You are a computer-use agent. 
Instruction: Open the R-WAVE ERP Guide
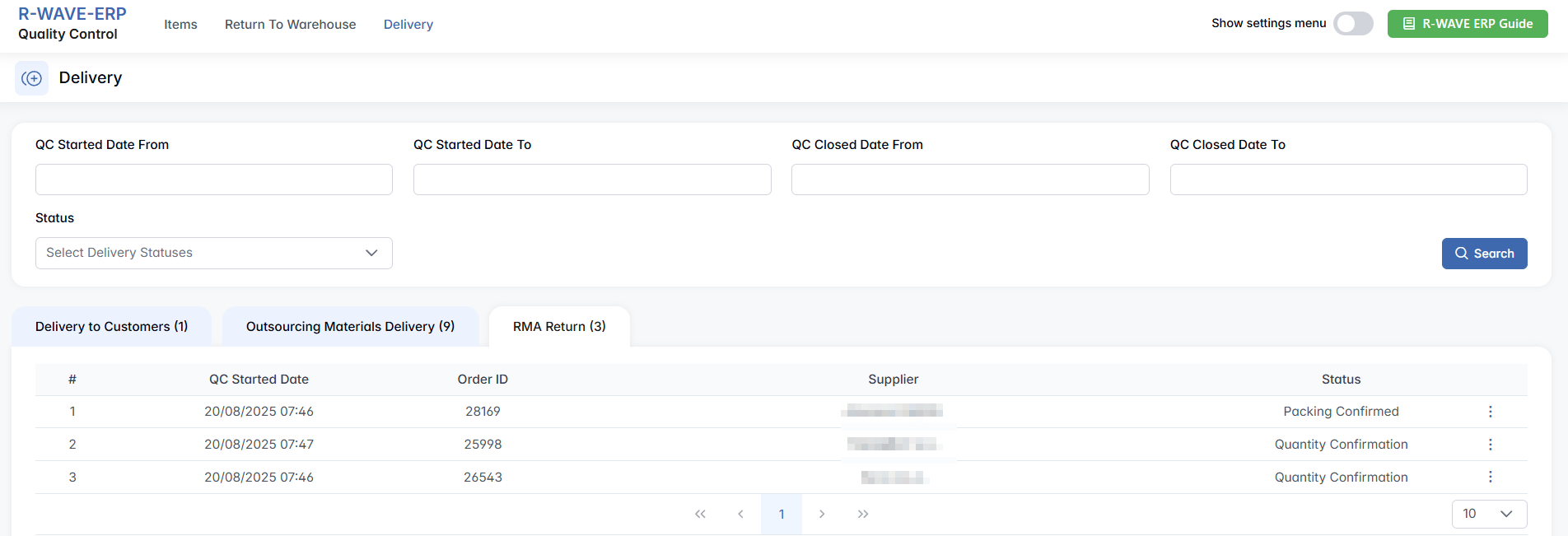click(1467, 24)
